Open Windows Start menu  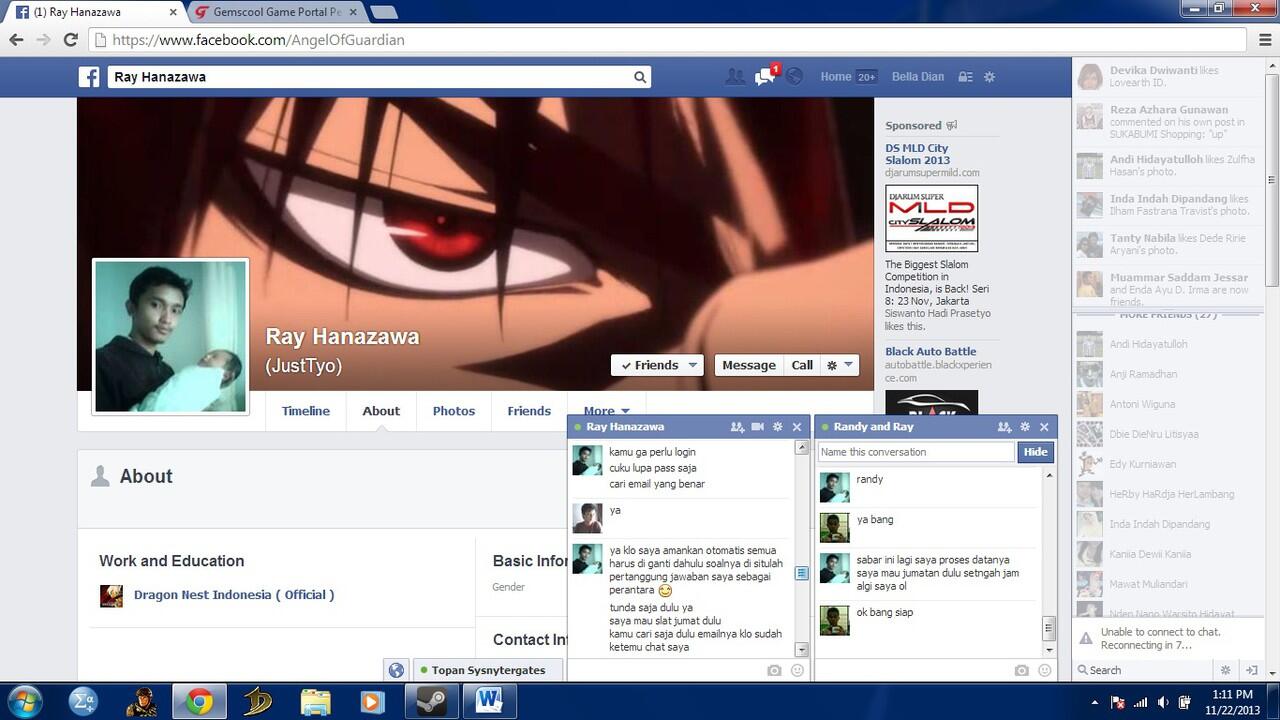coord(24,701)
